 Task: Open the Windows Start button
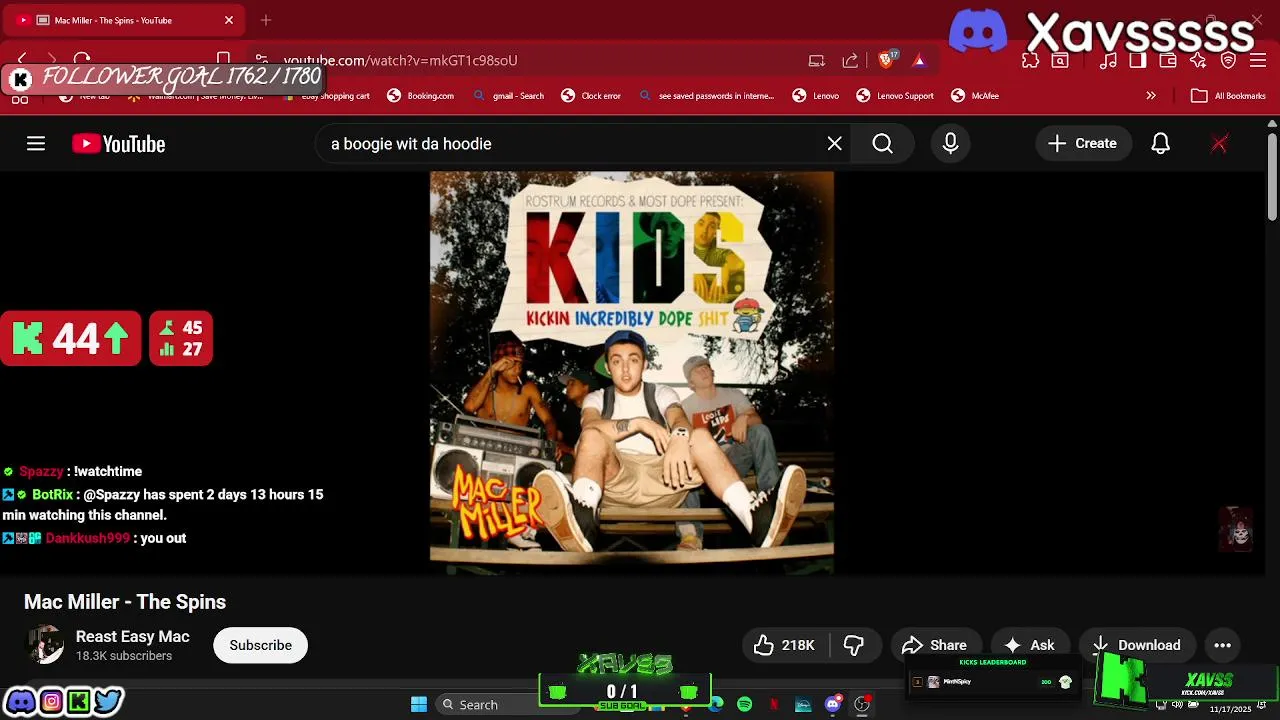[419, 705]
